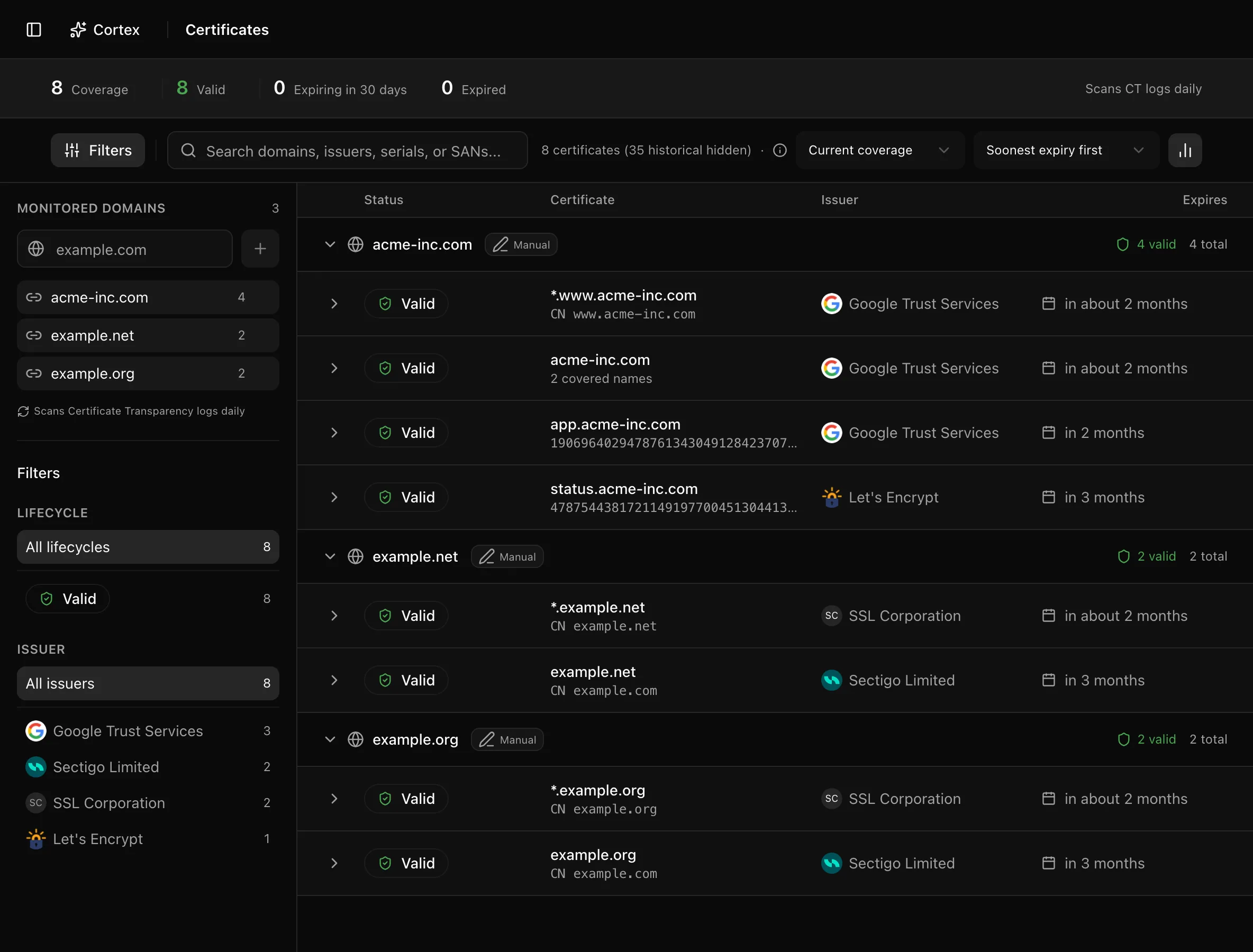
Task: Click link icon beside example.org in sidebar
Action: 34,373
